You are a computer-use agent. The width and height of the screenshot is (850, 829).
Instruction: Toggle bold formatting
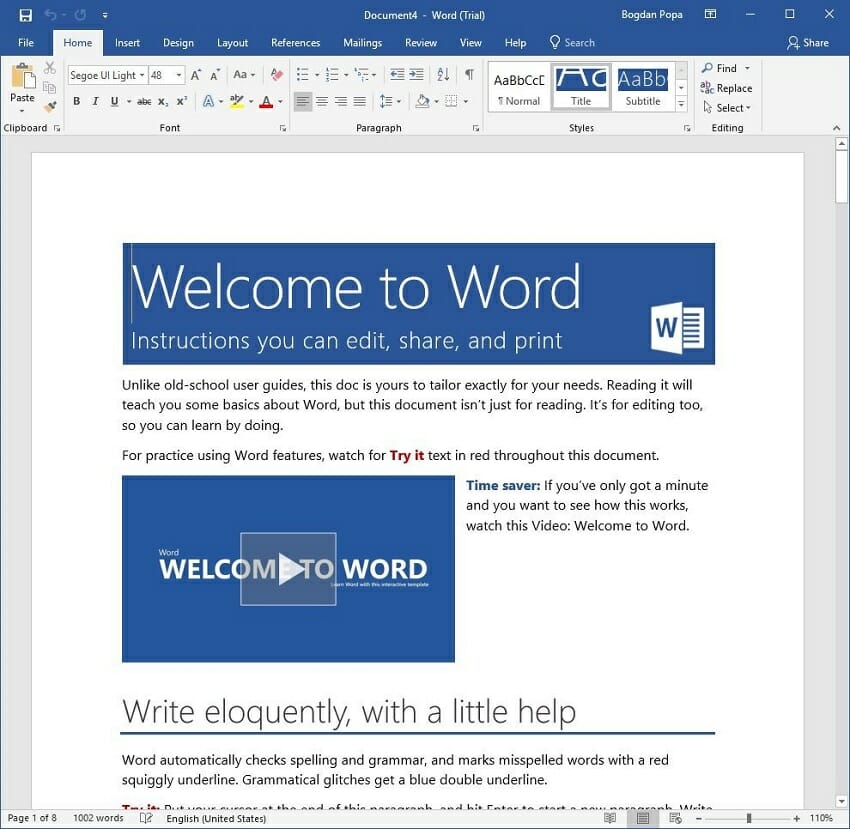coord(77,101)
